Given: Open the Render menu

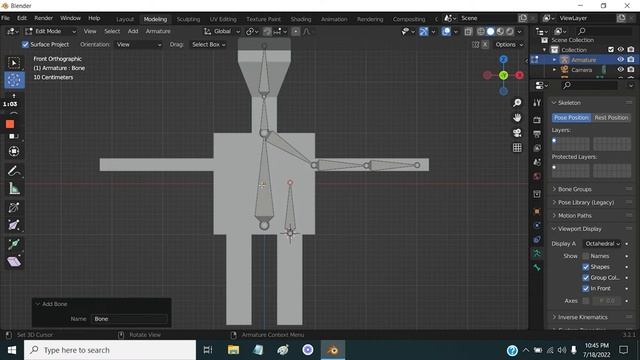Looking at the screenshot, I should (44, 18).
